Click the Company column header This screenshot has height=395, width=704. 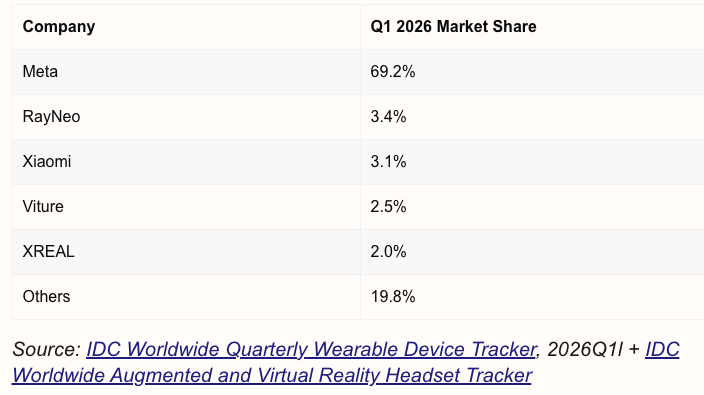point(59,26)
